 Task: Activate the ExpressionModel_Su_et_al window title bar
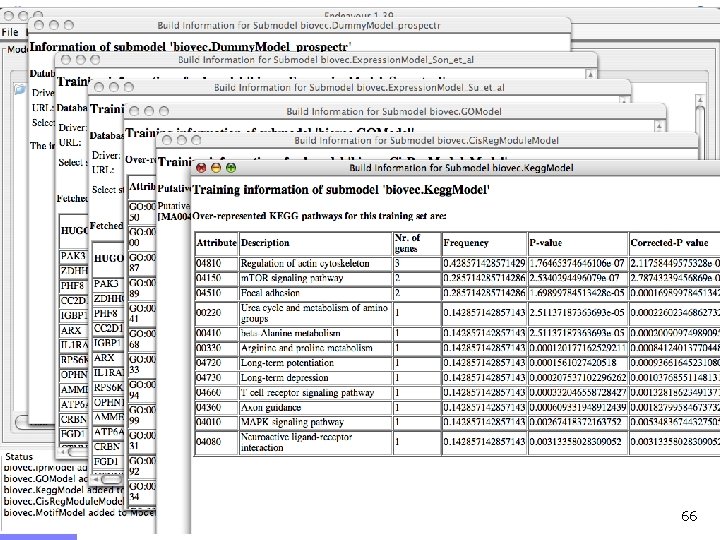point(359,87)
